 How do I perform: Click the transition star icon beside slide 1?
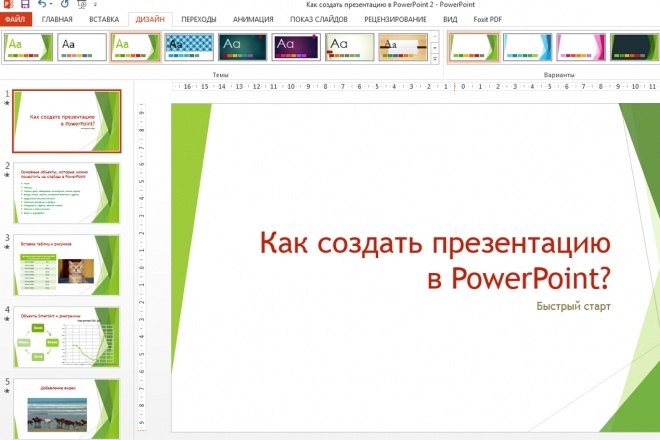(7, 103)
